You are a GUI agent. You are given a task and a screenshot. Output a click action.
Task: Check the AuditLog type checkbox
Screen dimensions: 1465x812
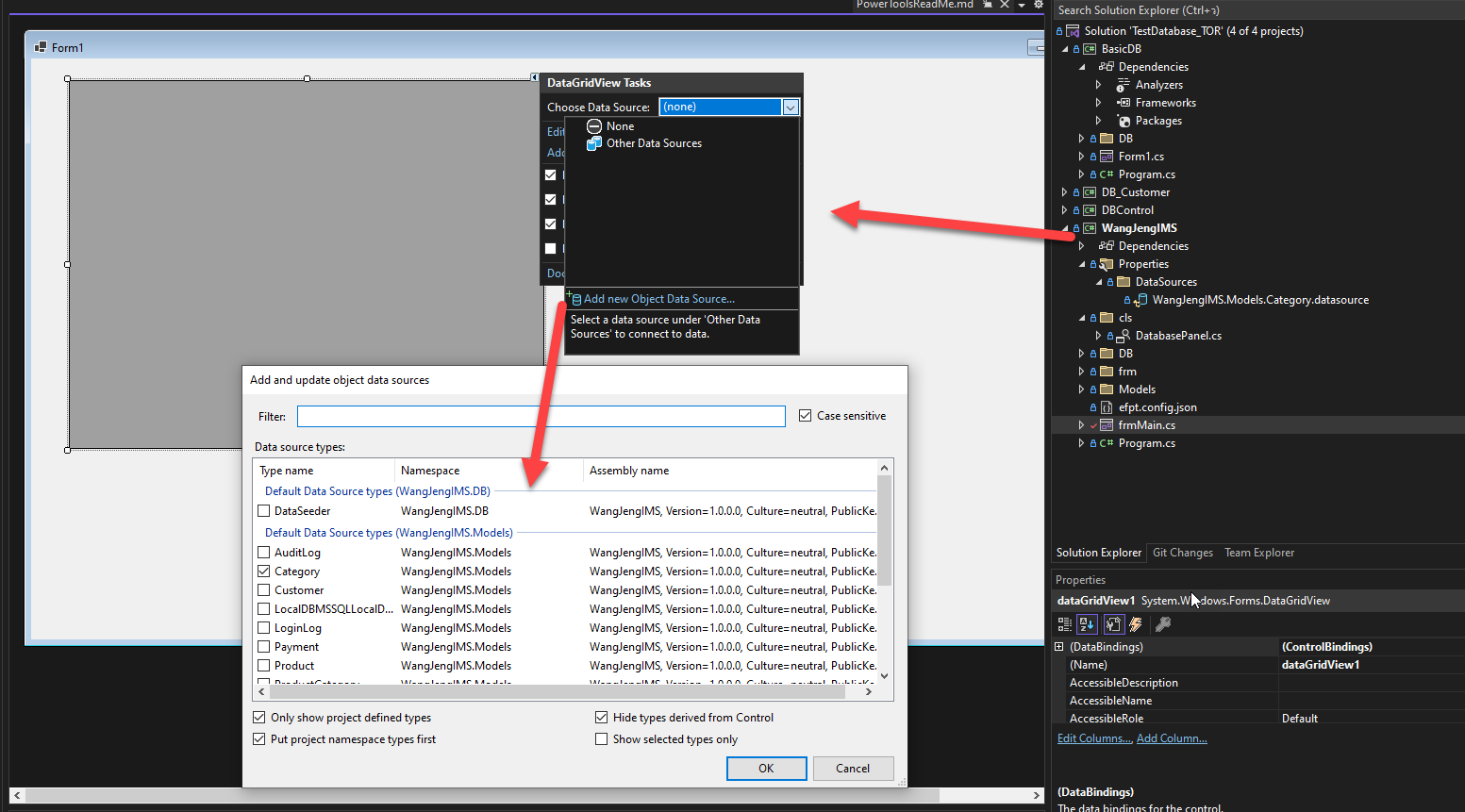tap(264, 553)
